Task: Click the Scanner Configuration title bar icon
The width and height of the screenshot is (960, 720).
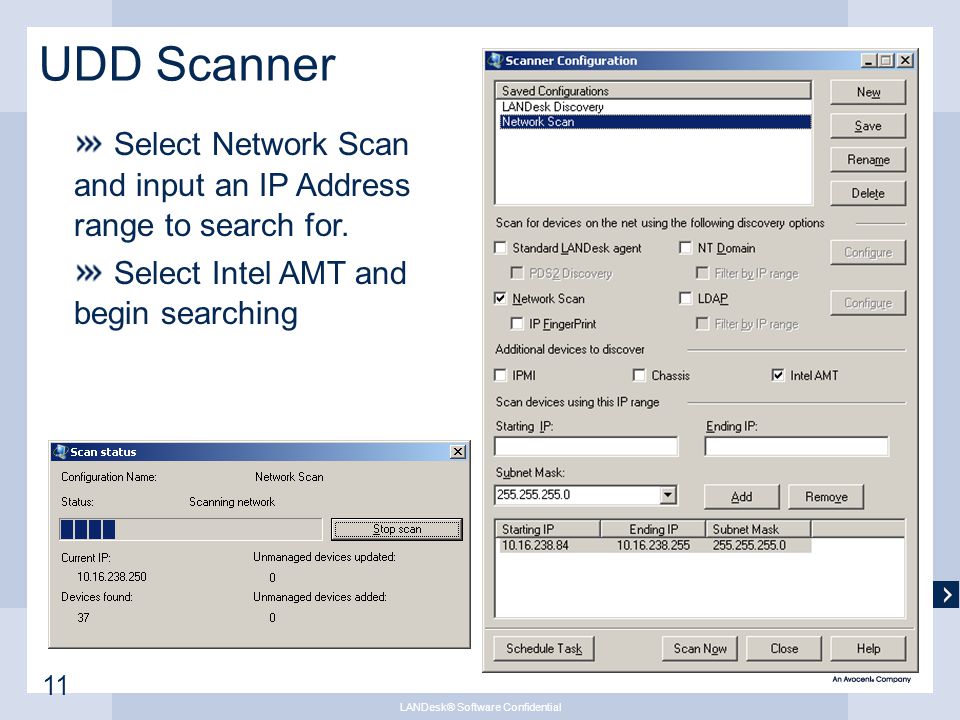Action: [x=494, y=60]
